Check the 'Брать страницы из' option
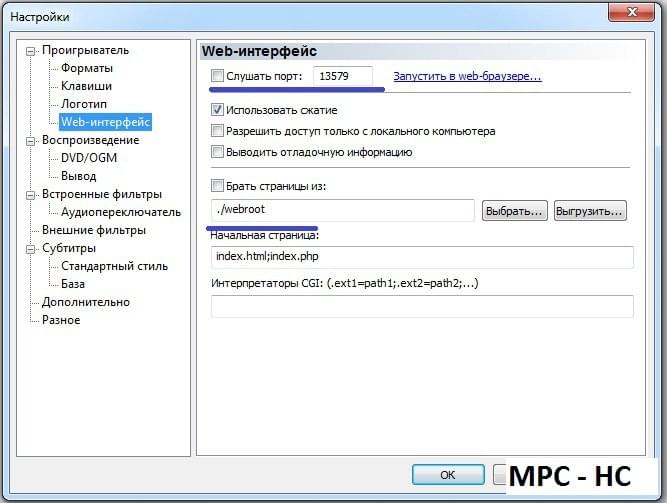The image size is (667, 503). click(217, 186)
